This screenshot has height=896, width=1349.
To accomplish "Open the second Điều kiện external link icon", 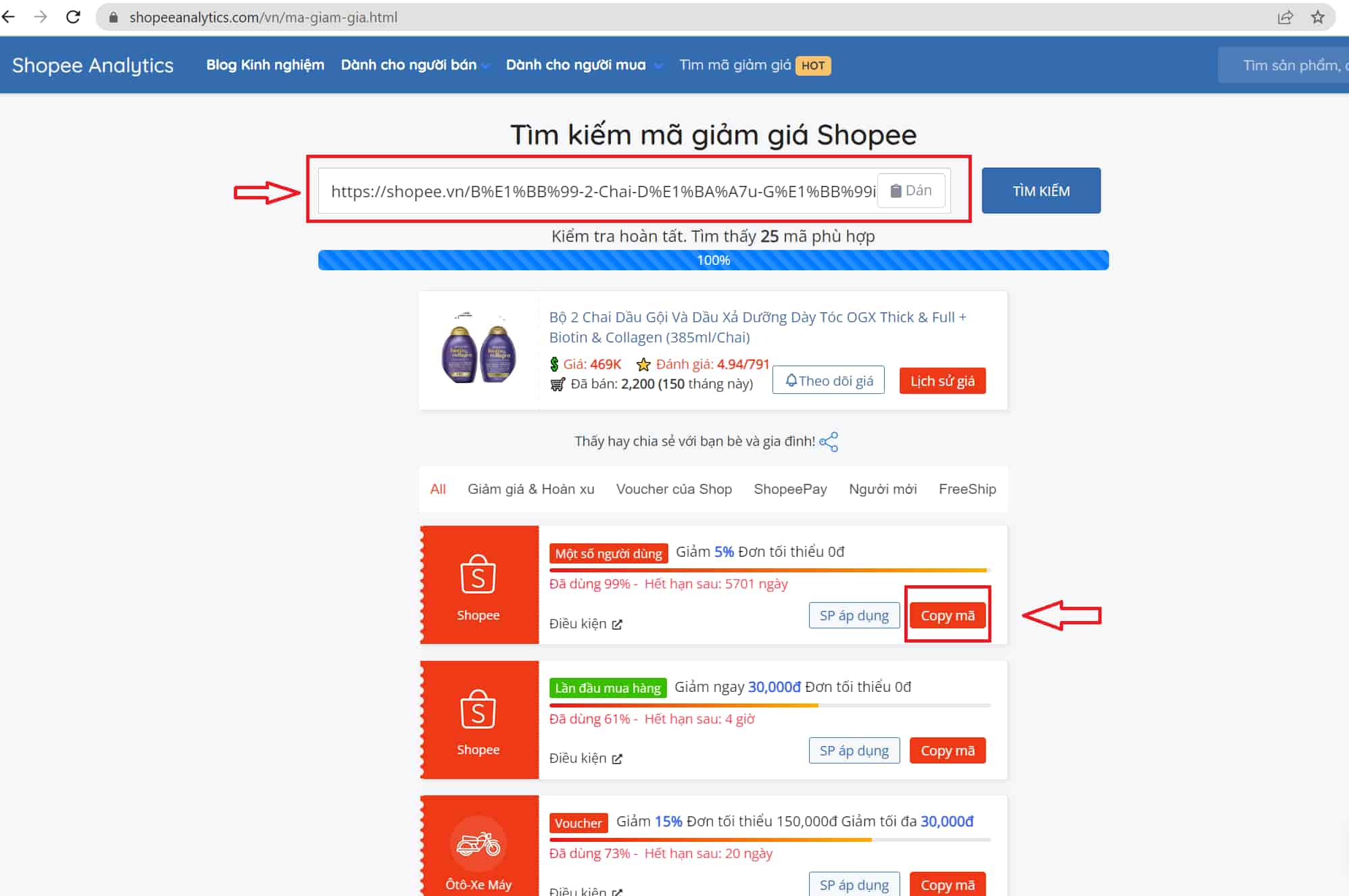I will click(616, 759).
